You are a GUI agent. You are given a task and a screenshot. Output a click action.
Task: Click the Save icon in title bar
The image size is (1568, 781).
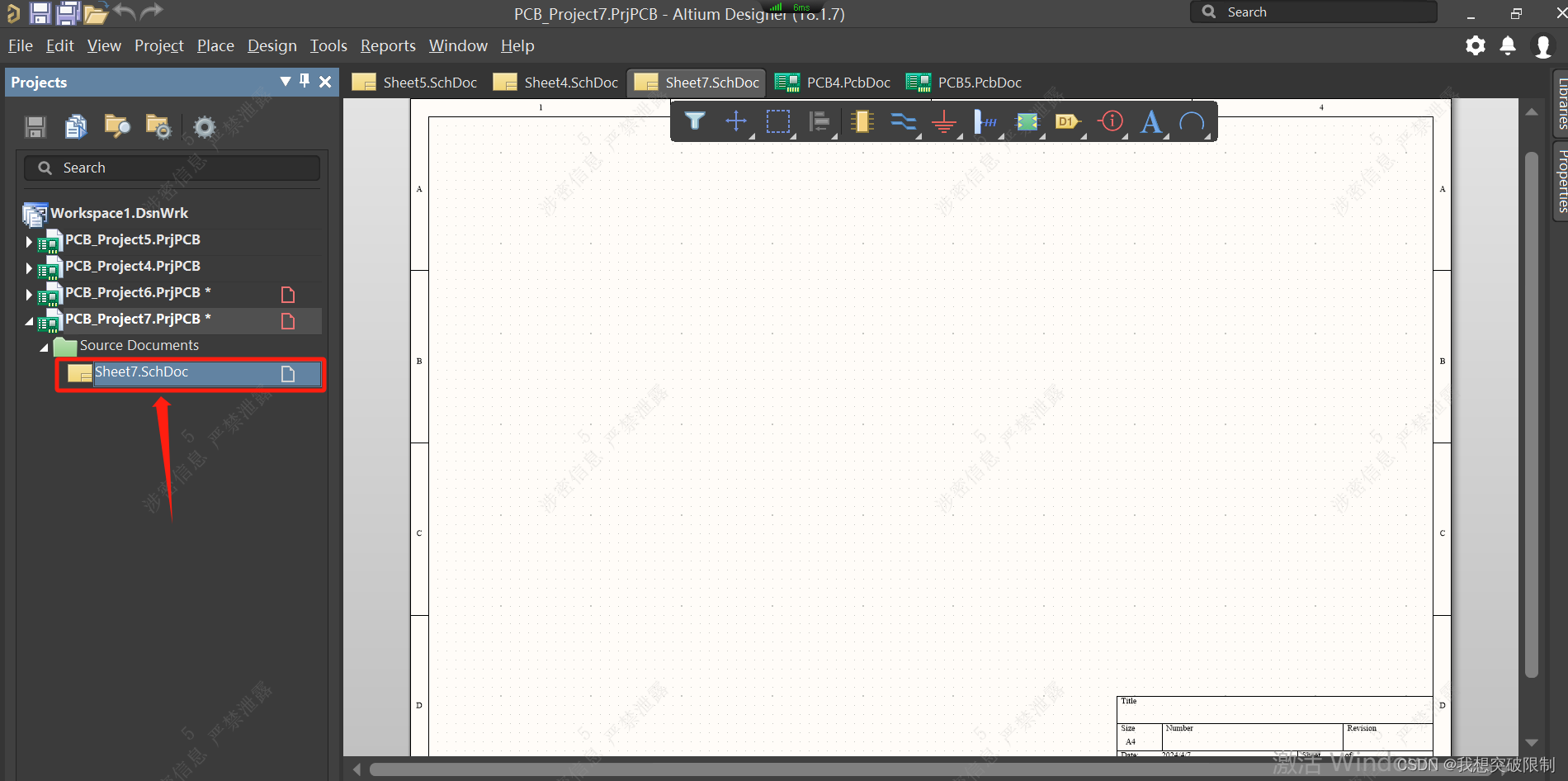[40, 12]
